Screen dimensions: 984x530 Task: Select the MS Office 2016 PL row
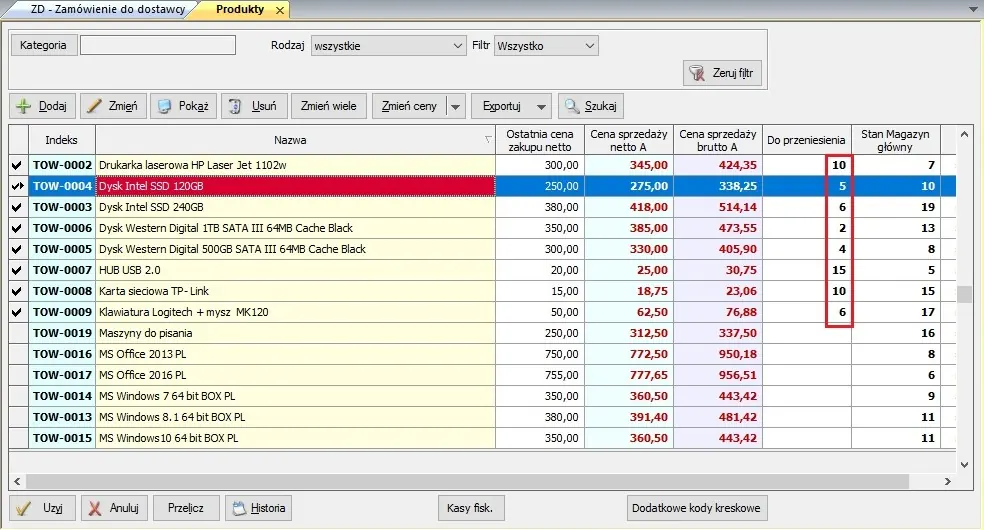(x=482, y=375)
